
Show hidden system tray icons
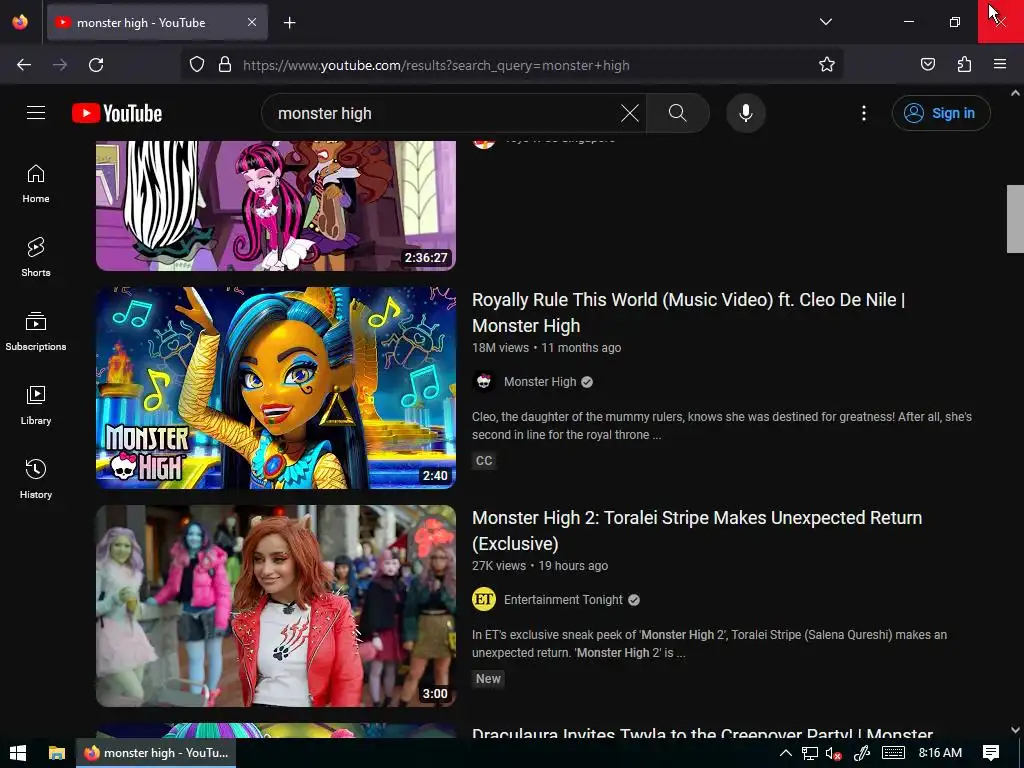pos(786,753)
